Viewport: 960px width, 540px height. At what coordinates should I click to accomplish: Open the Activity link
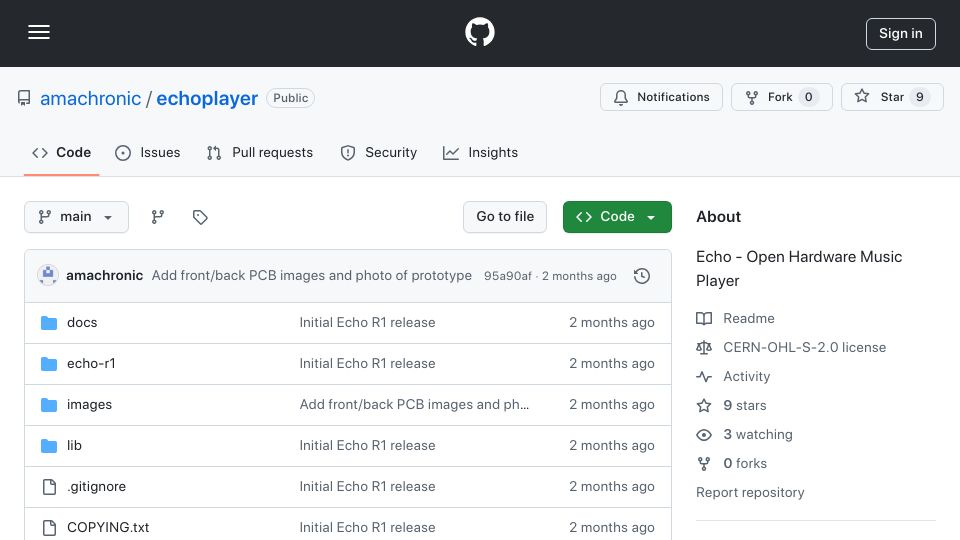(x=746, y=377)
